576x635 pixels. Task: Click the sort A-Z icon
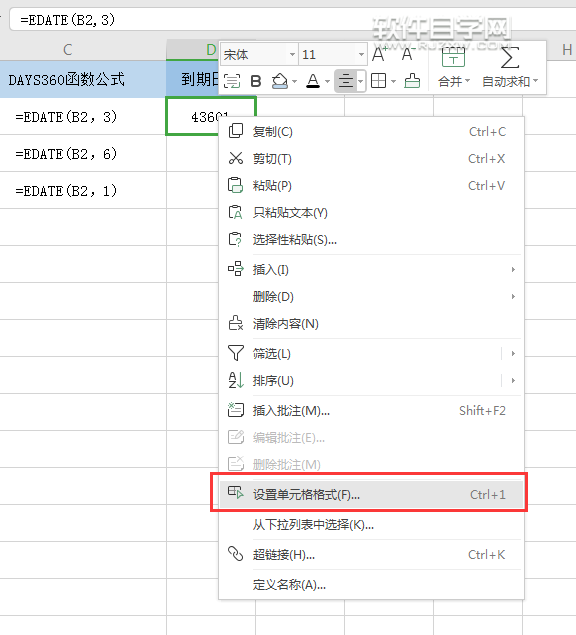(x=236, y=380)
